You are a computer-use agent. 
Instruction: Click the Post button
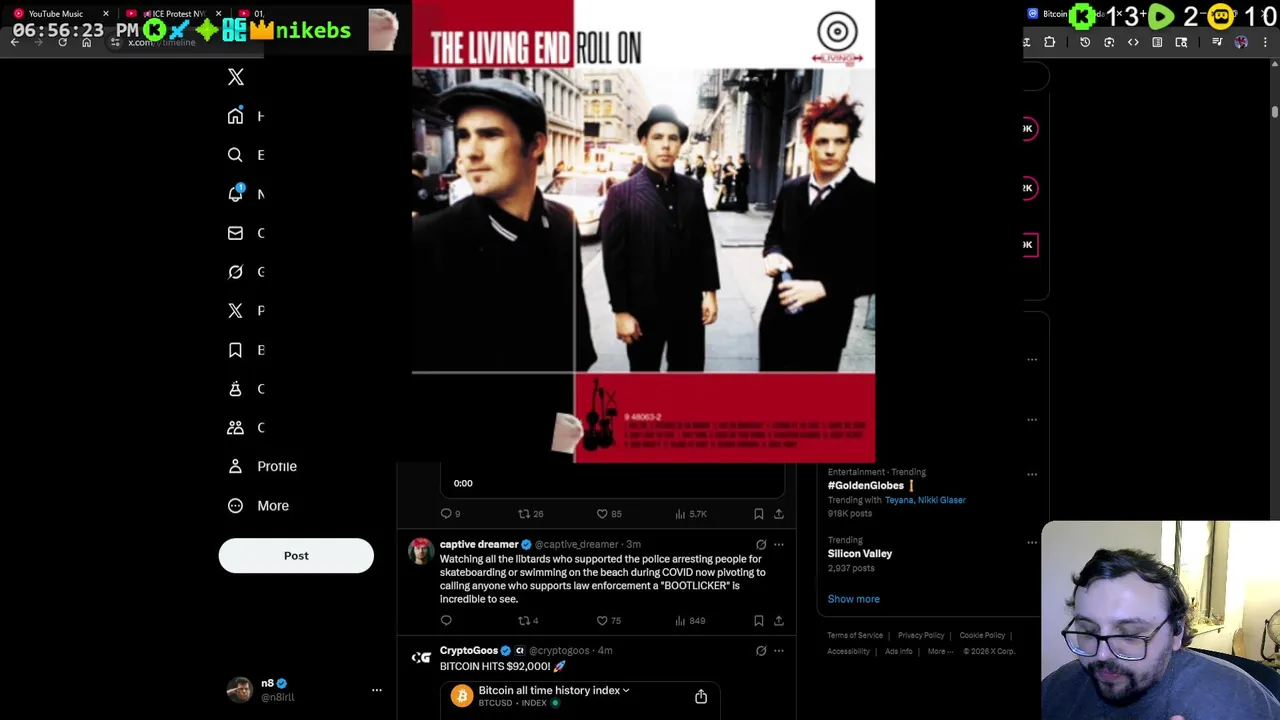296,556
